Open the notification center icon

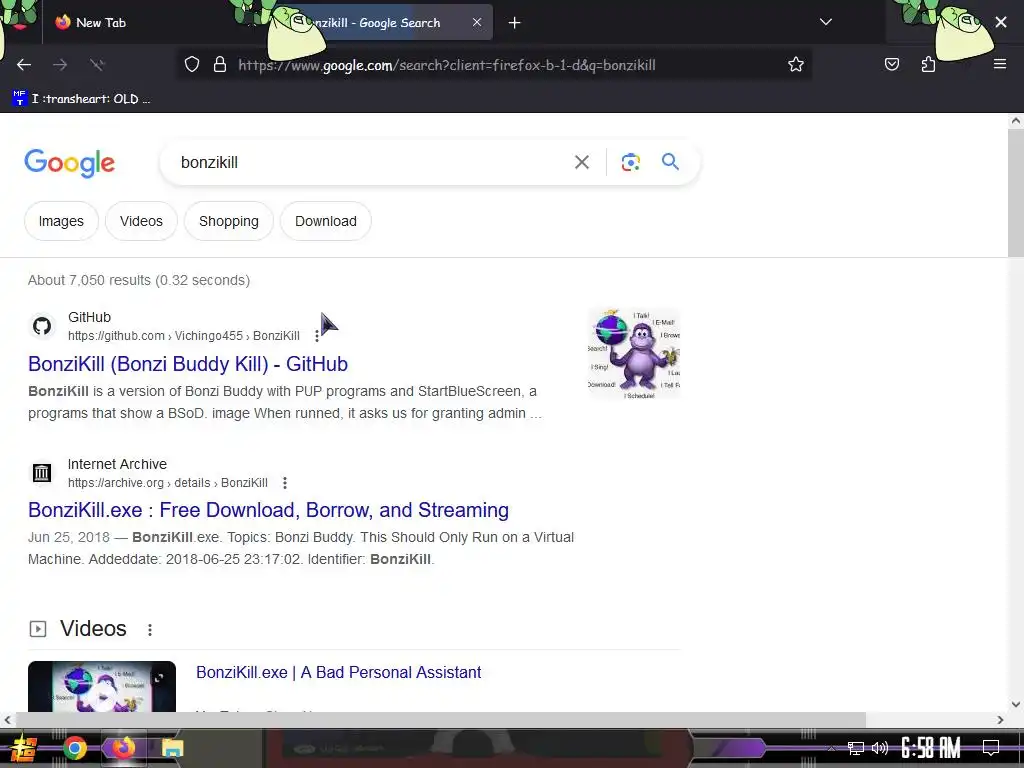(991, 748)
